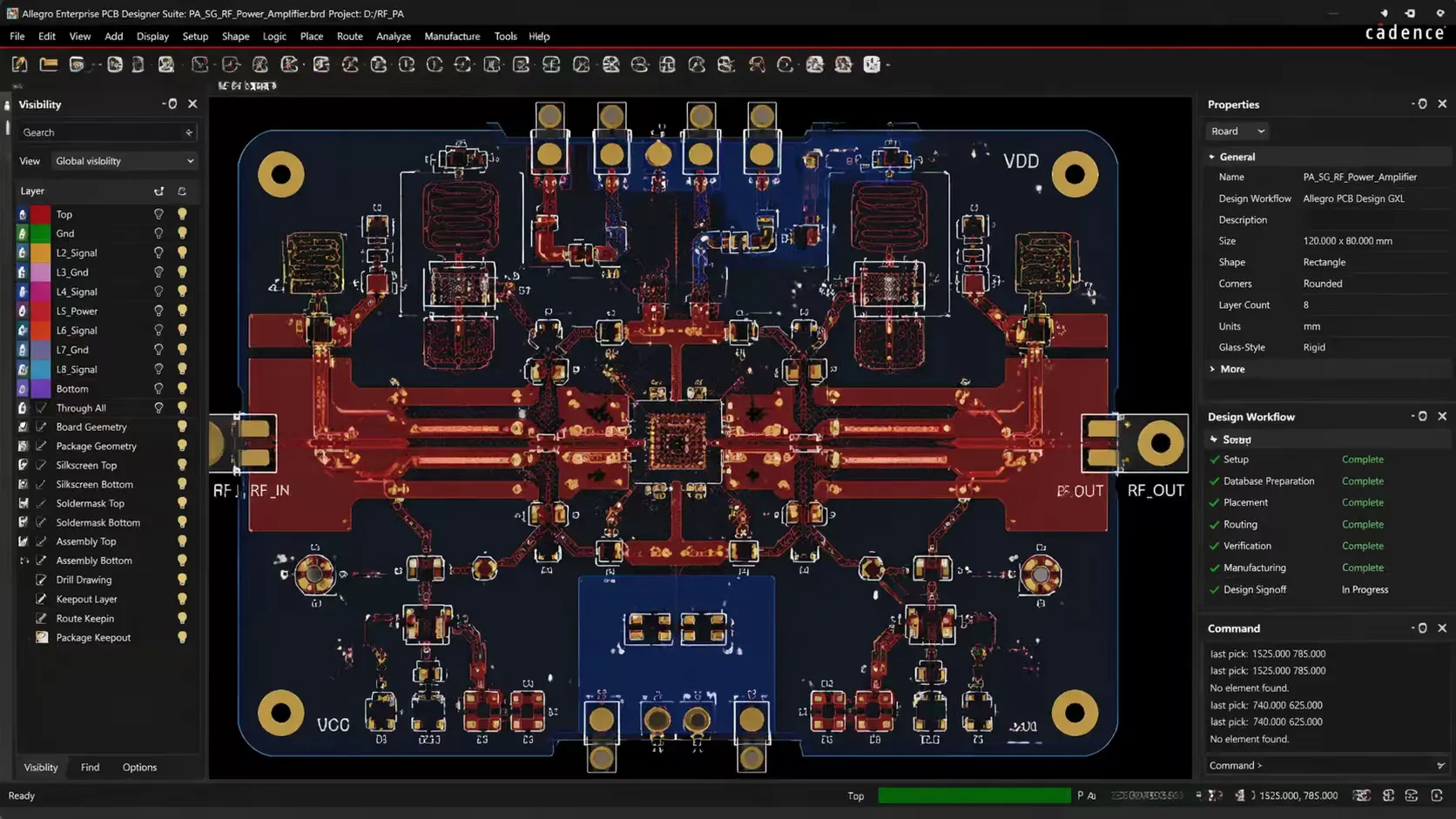The image size is (1456, 819).
Task: Click the Top layer color swatch icon
Action: click(40, 214)
